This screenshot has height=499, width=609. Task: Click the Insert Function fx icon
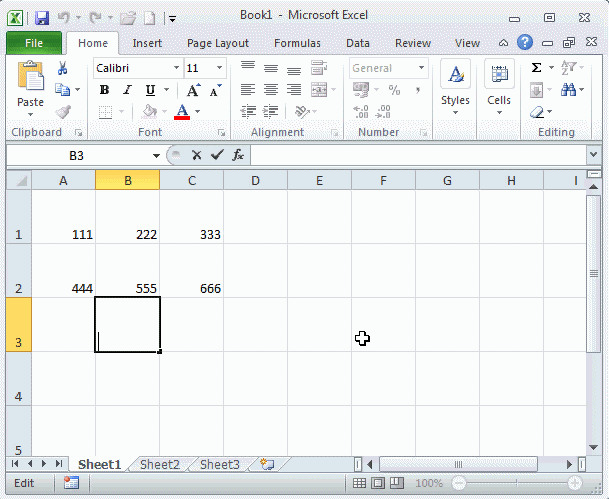[x=238, y=155]
